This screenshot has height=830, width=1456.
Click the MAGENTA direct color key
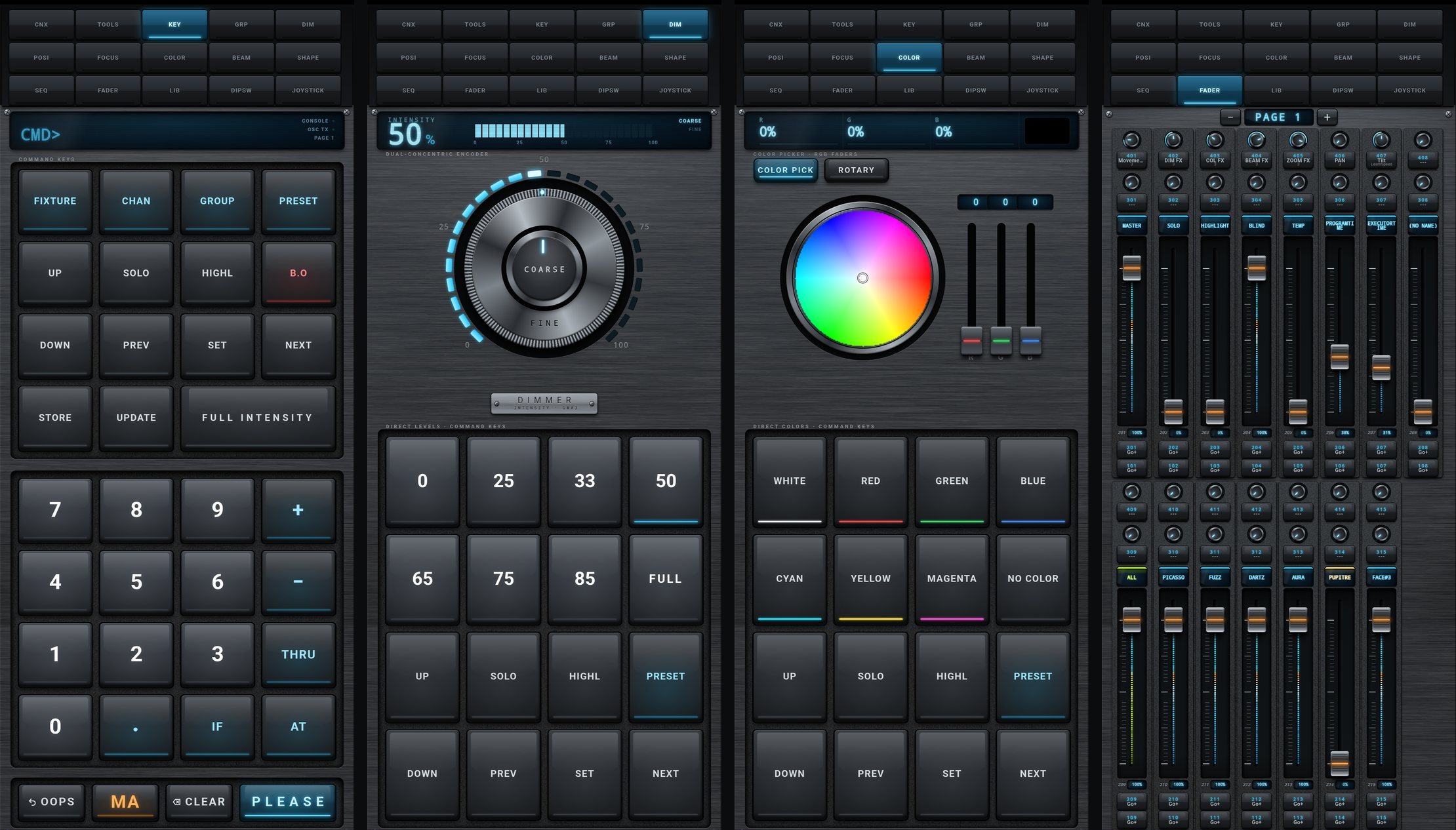[952, 578]
